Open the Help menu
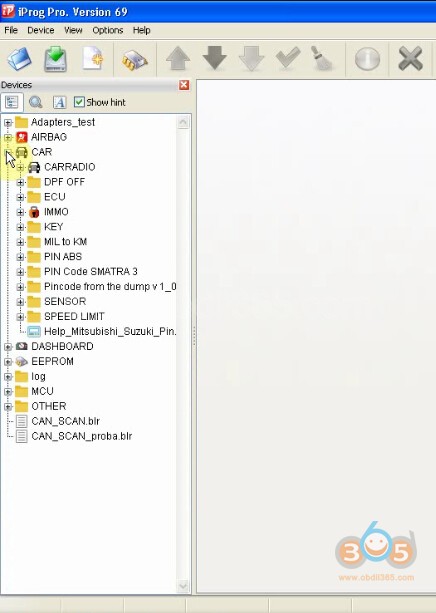Image resolution: width=436 pixels, height=613 pixels. 142,30
